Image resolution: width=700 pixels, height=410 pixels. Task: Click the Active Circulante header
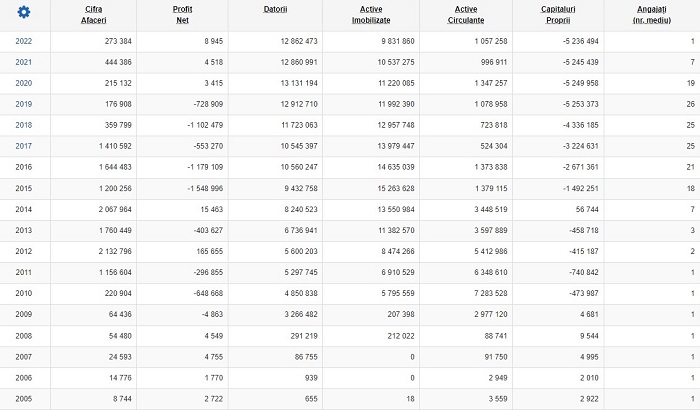pos(466,15)
